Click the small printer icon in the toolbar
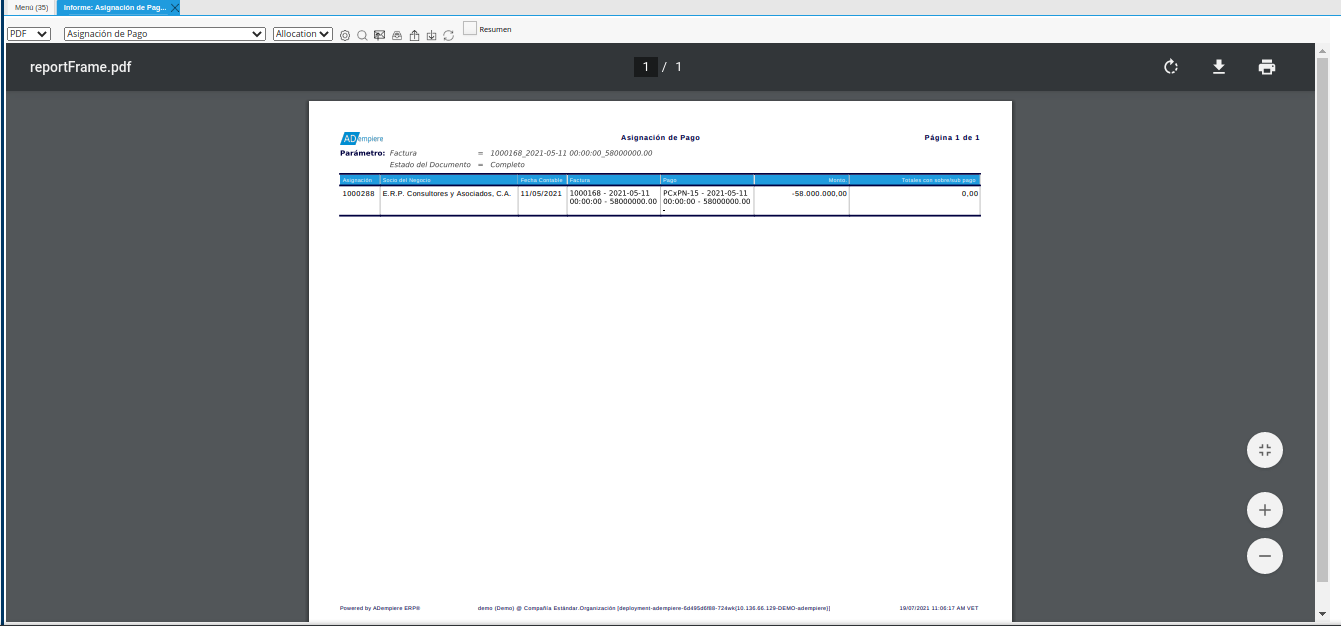The width and height of the screenshot is (1341, 626). point(397,34)
